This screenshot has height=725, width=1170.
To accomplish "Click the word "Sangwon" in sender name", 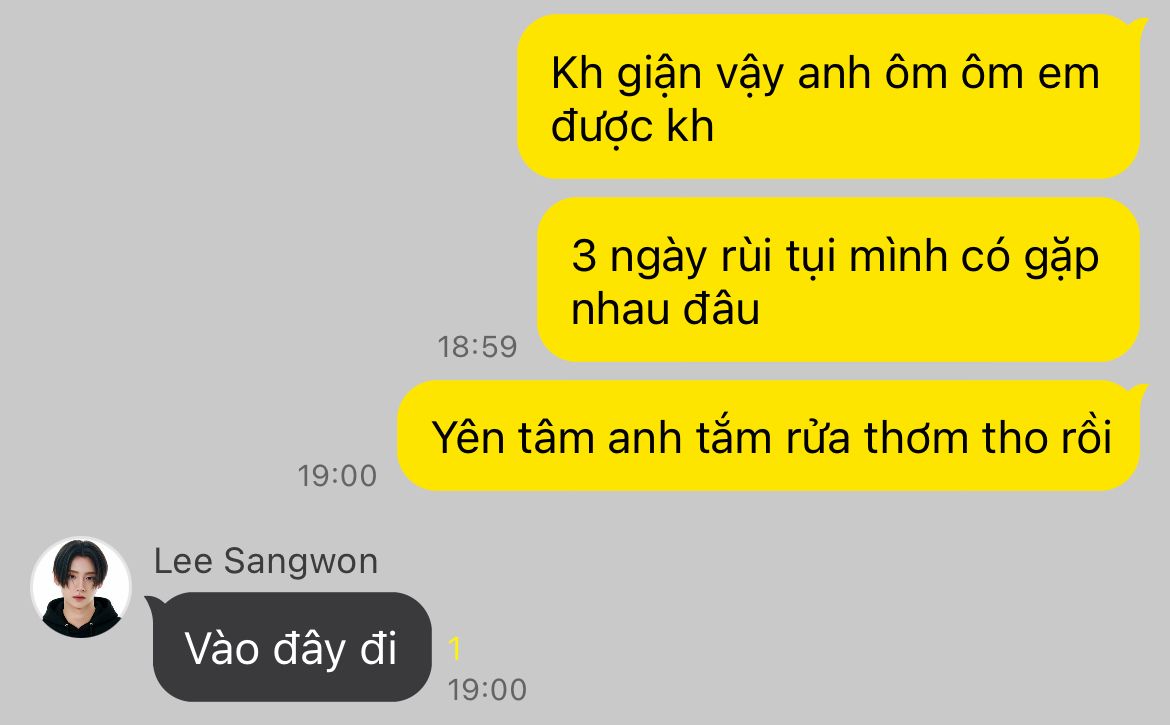I will point(301,562).
